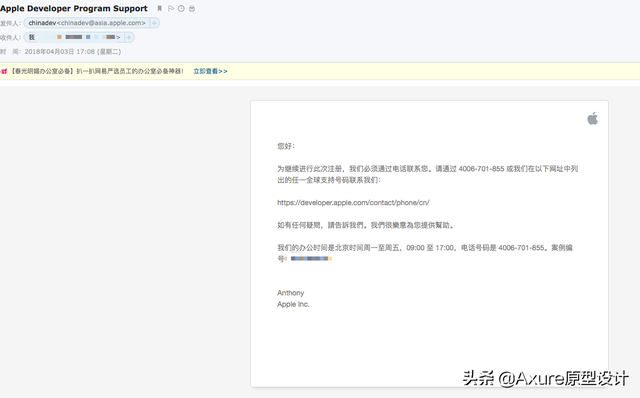Image resolution: width=640 pixels, height=398 pixels.
Task: Click the paragraph starting 为继续进行此次注册
Action: tap(427, 174)
